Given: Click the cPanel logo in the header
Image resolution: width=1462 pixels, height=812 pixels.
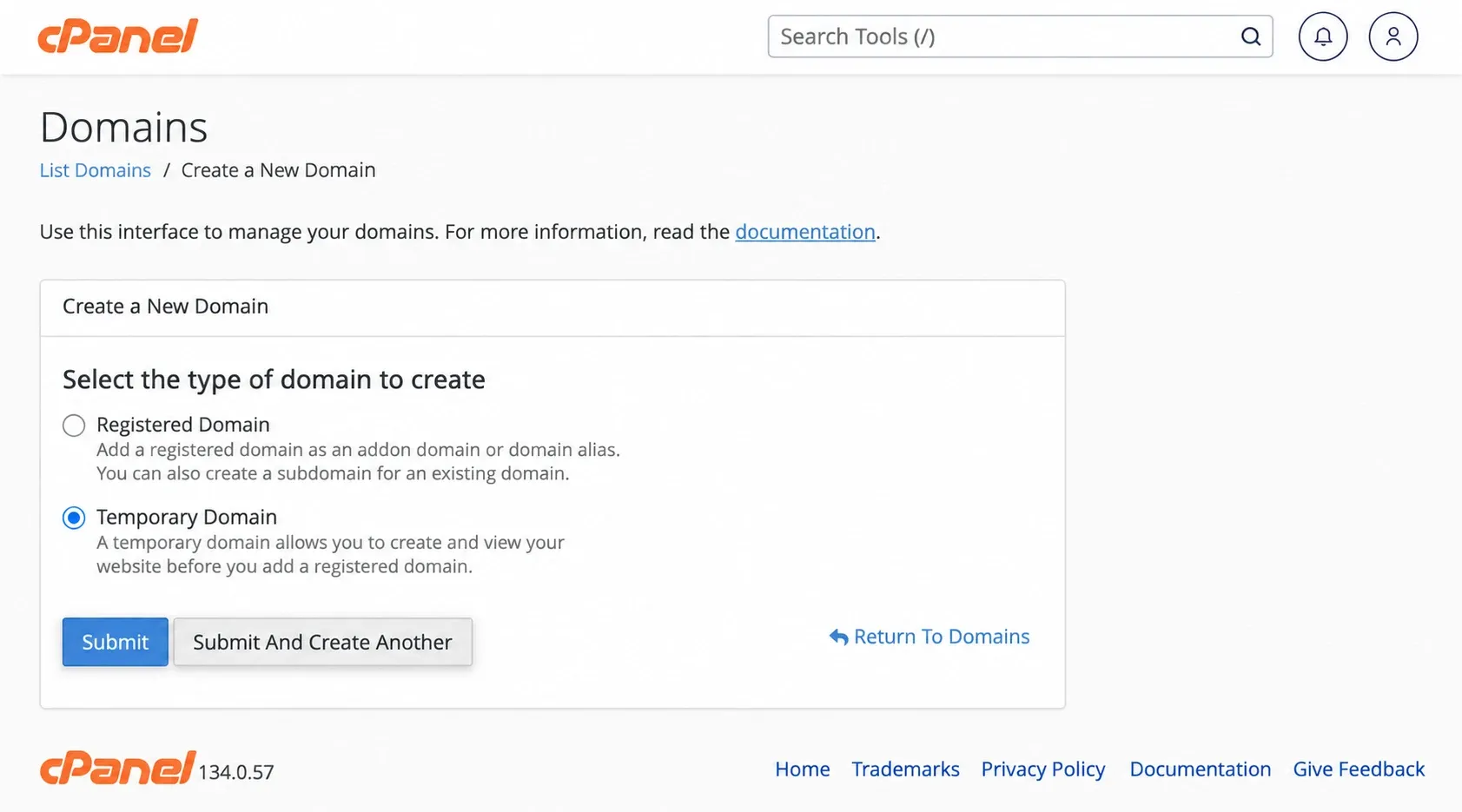Looking at the screenshot, I should click(x=118, y=36).
